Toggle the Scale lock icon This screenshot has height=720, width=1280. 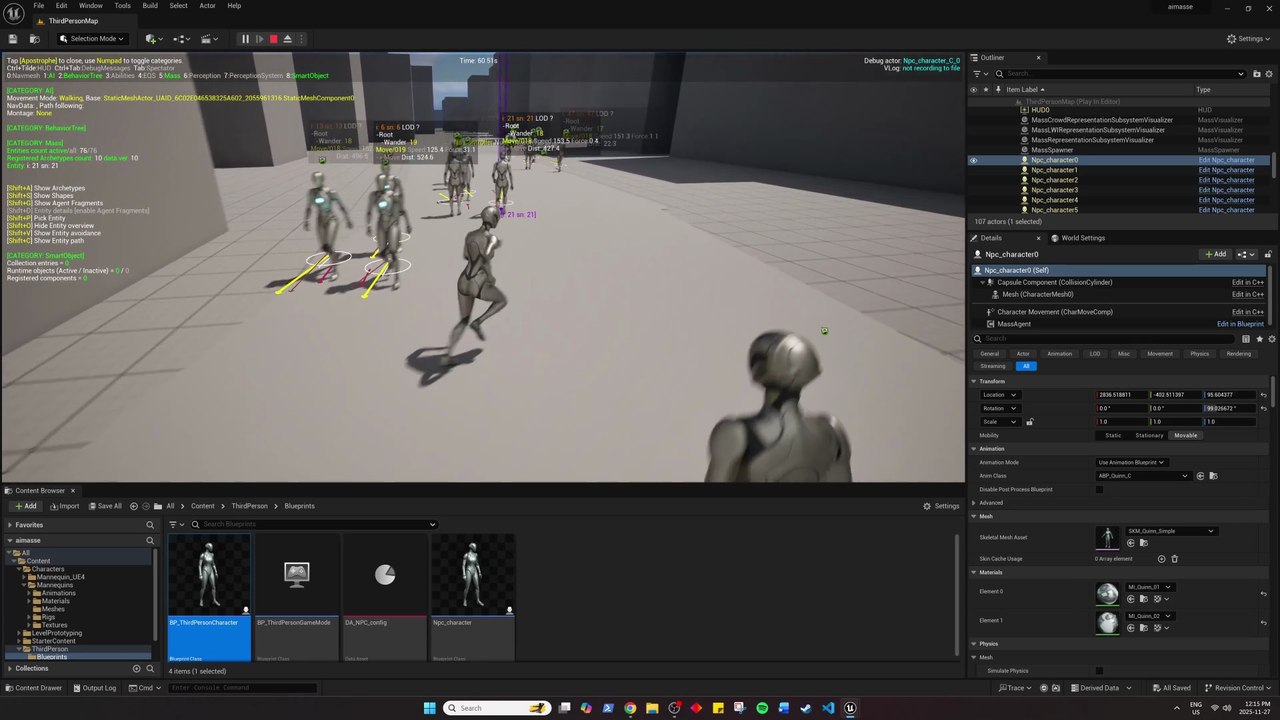click(x=1029, y=422)
